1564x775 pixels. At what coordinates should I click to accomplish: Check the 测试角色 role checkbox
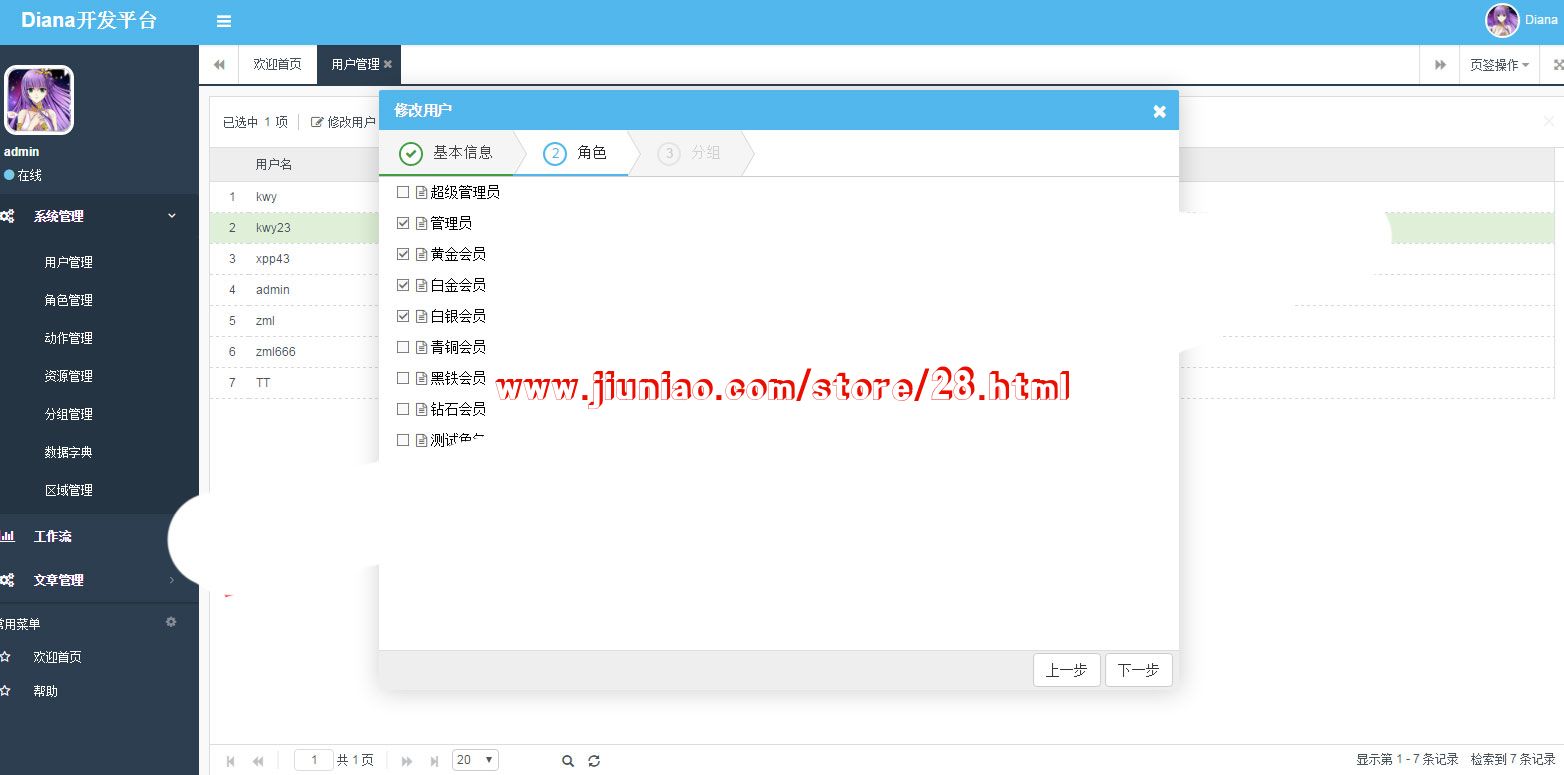pos(403,440)
